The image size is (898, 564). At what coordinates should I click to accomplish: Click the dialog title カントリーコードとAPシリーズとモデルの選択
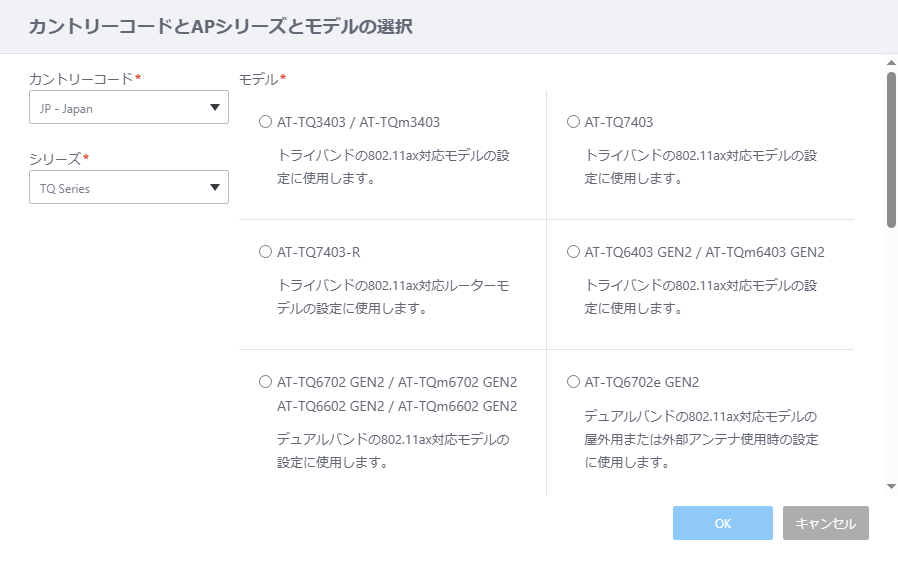click(220, 26)
